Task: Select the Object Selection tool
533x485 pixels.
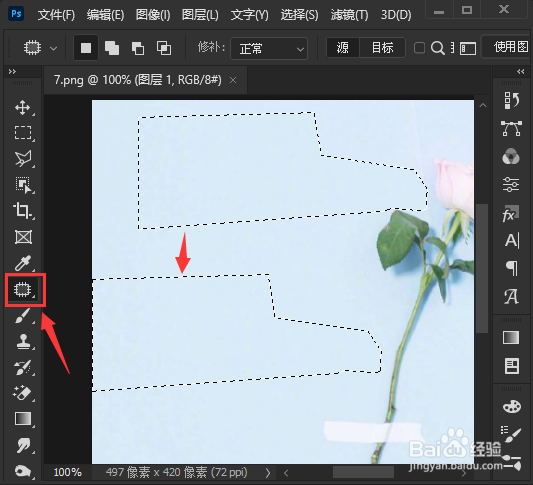Action: (x=23, y=185)
